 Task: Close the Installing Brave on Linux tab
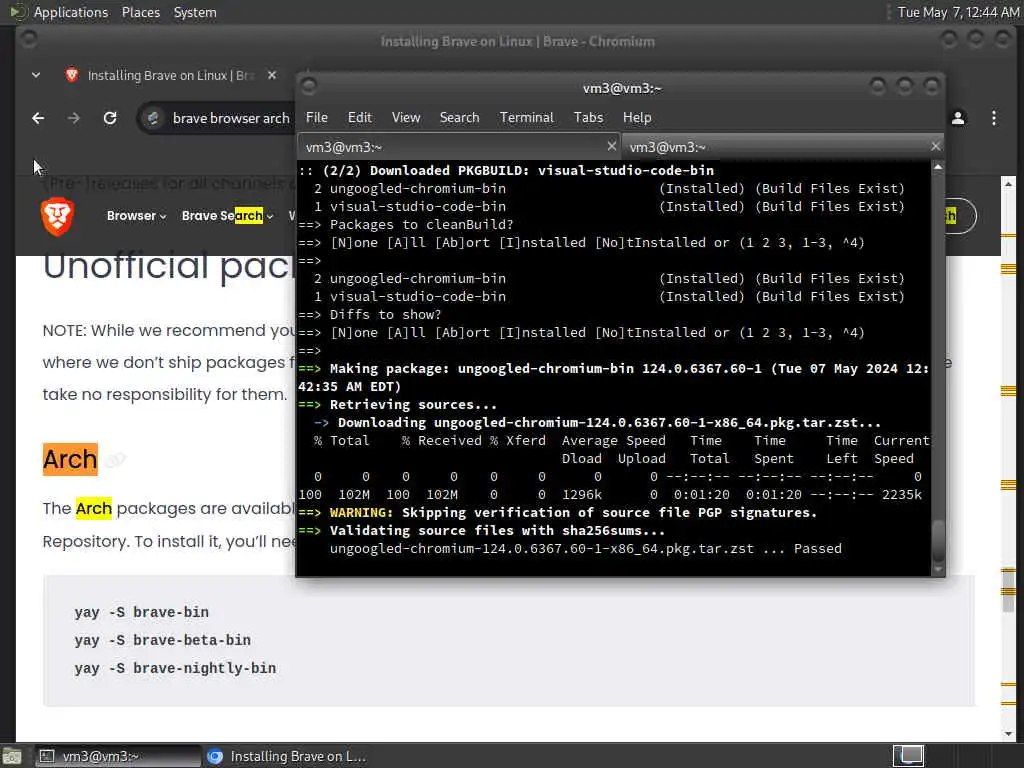[272, 75]
